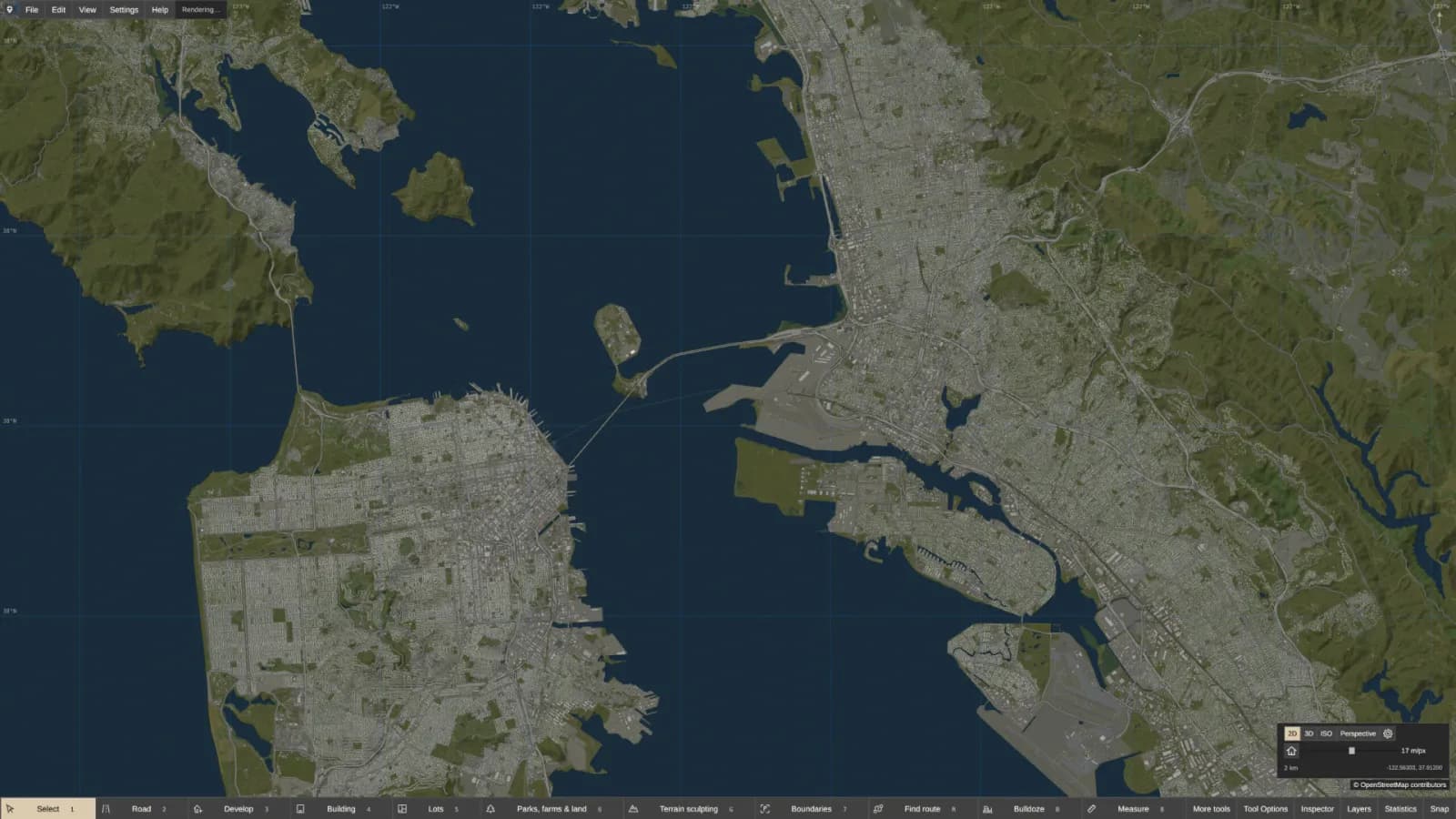Viewport: 1456px width, 819px height.
Task: Switch to 3D view mode
Action: point(1309,733)
